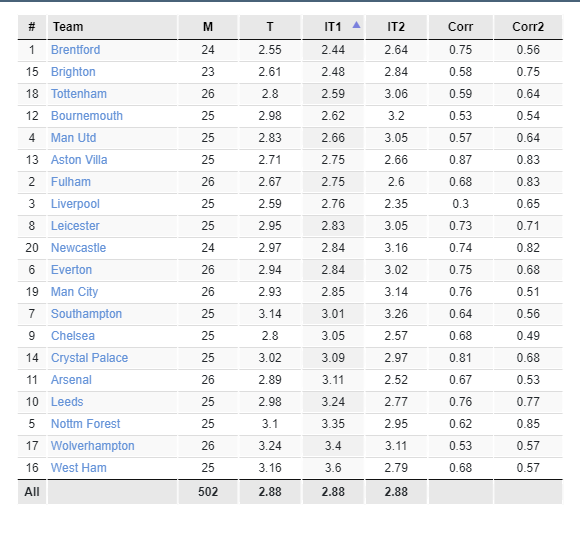Open the Crystal Palace team link

click(90, 358)
